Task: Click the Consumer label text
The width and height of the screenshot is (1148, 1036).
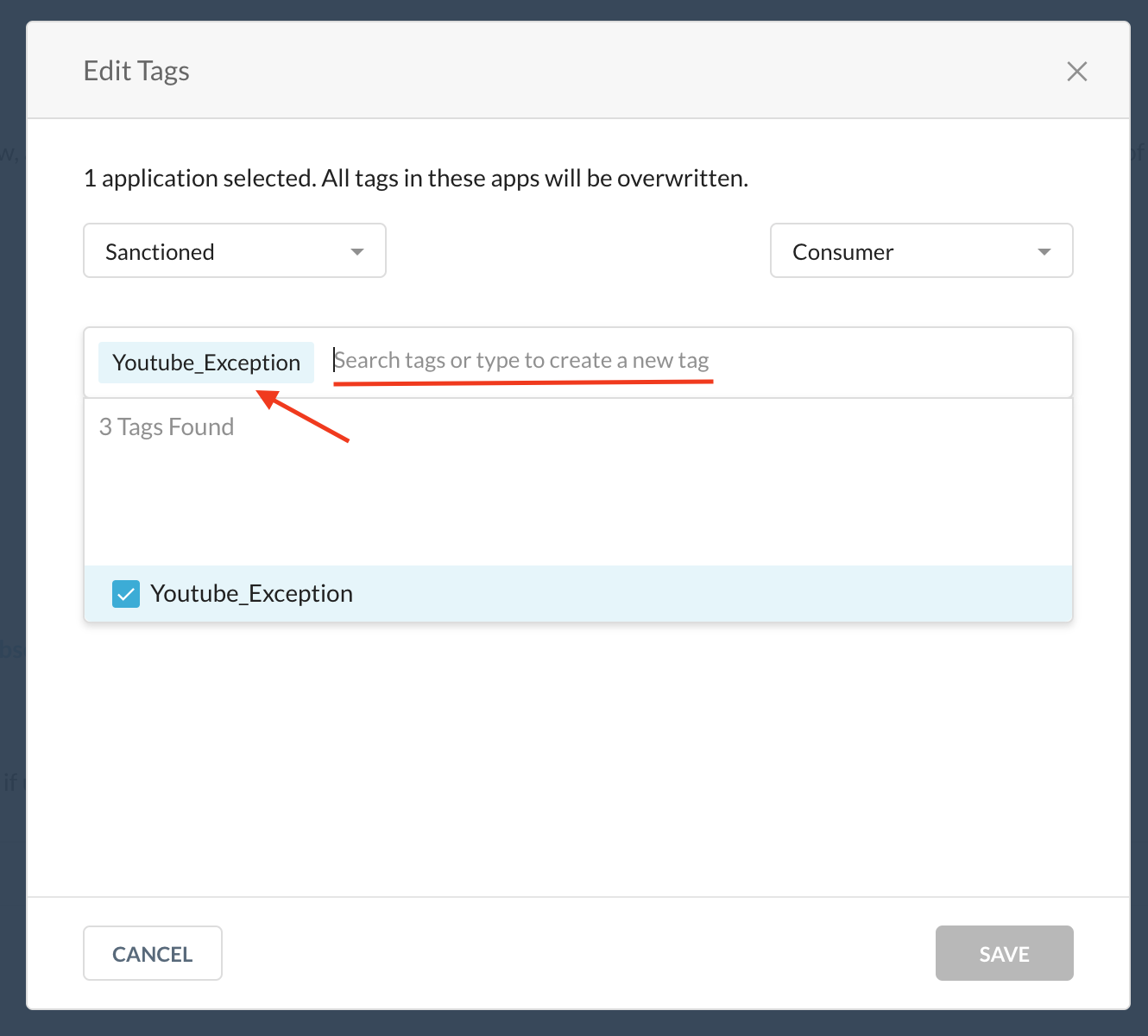Action: [842, 251]
